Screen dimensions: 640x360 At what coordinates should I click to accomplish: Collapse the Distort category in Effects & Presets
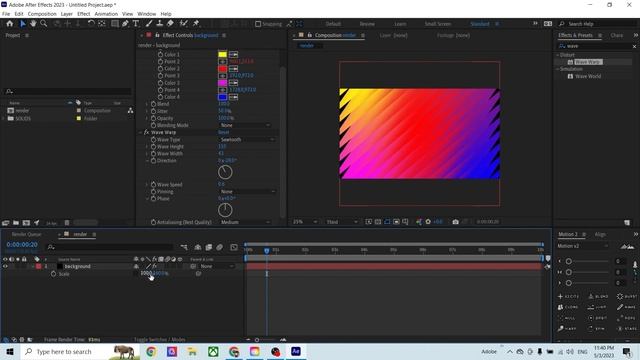tap(558, 55)
